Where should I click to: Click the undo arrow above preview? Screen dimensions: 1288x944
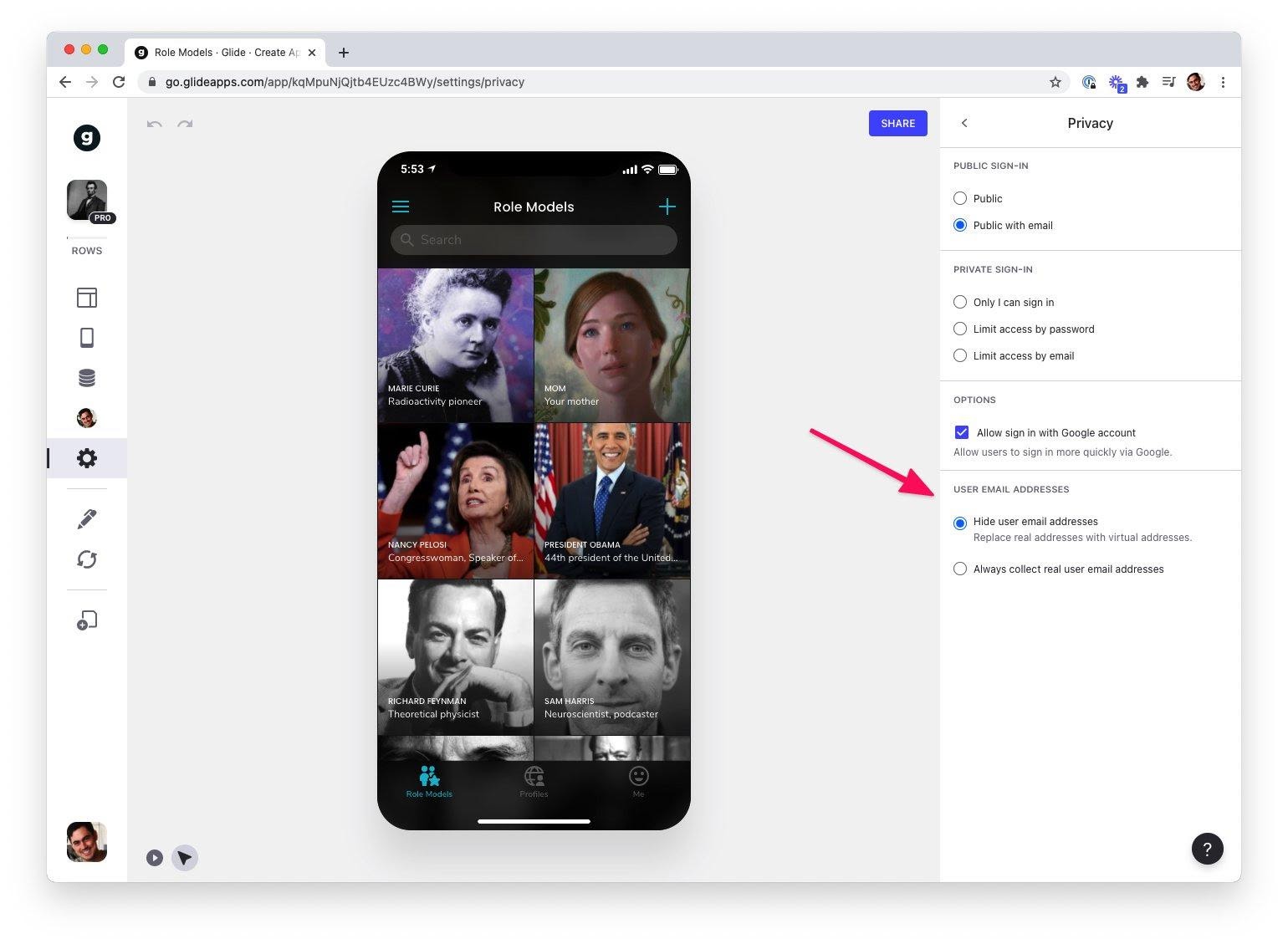coord(155,124)
